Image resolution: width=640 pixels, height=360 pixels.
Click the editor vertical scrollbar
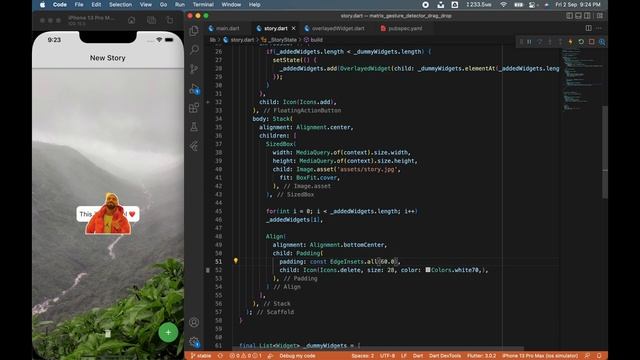click(x=605, y=152)
